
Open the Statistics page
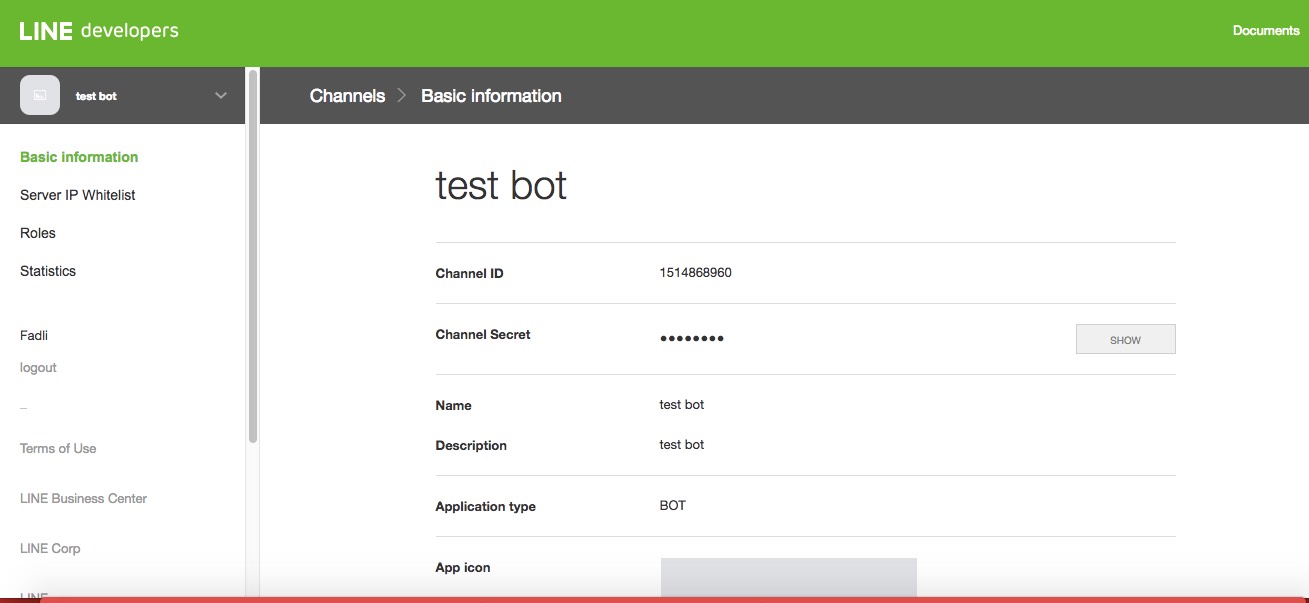48,271
